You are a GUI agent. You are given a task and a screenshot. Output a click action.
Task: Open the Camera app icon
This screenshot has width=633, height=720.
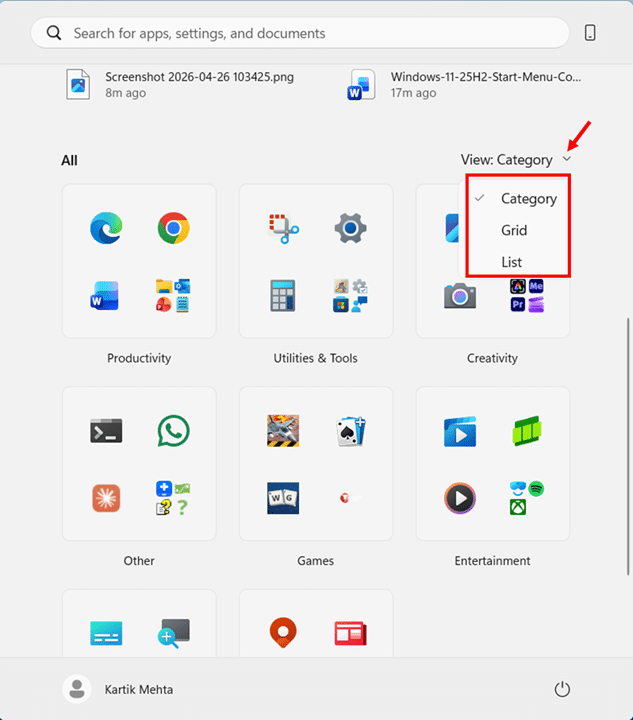point(460,295)
